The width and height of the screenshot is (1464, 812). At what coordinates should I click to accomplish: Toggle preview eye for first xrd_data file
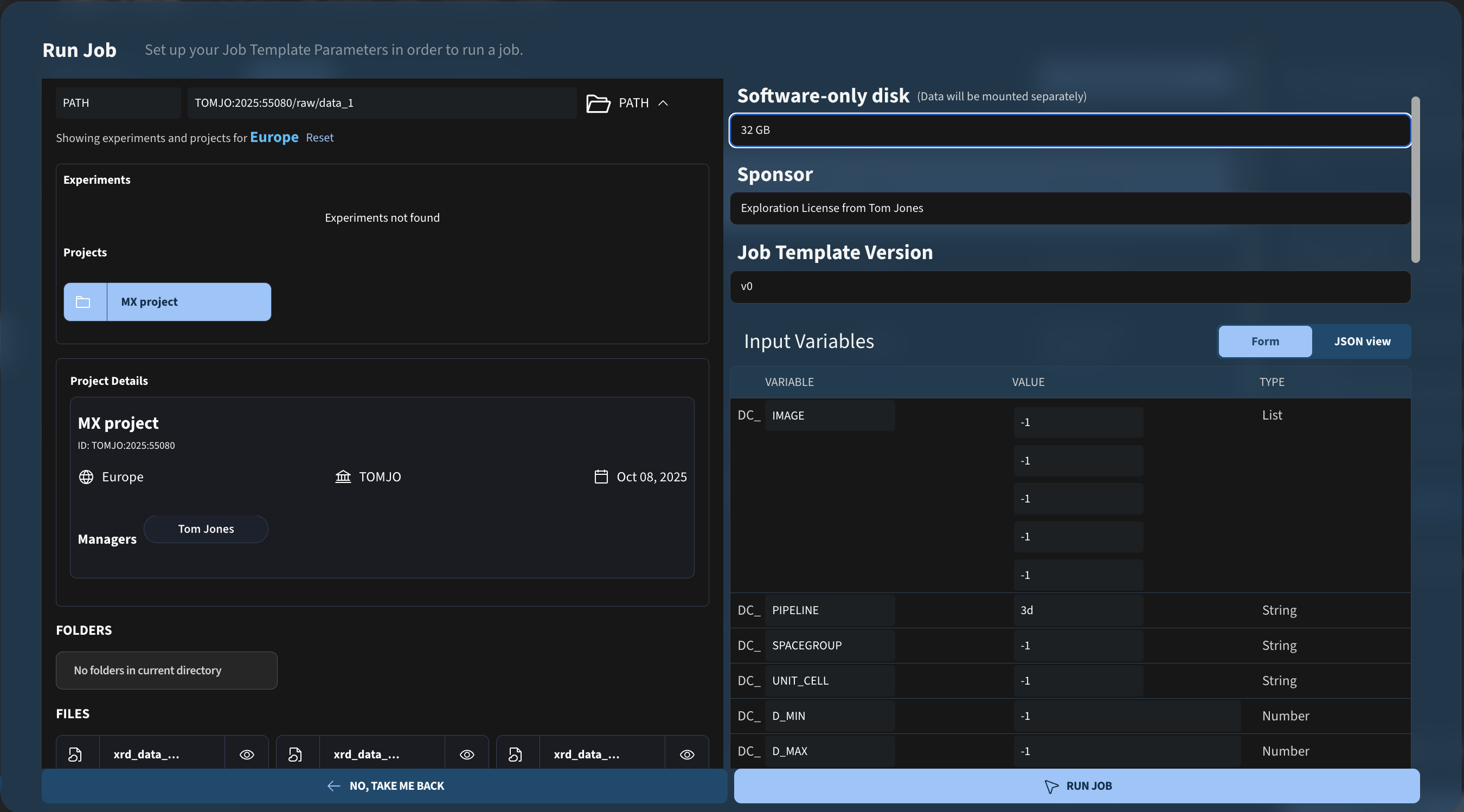247,754
